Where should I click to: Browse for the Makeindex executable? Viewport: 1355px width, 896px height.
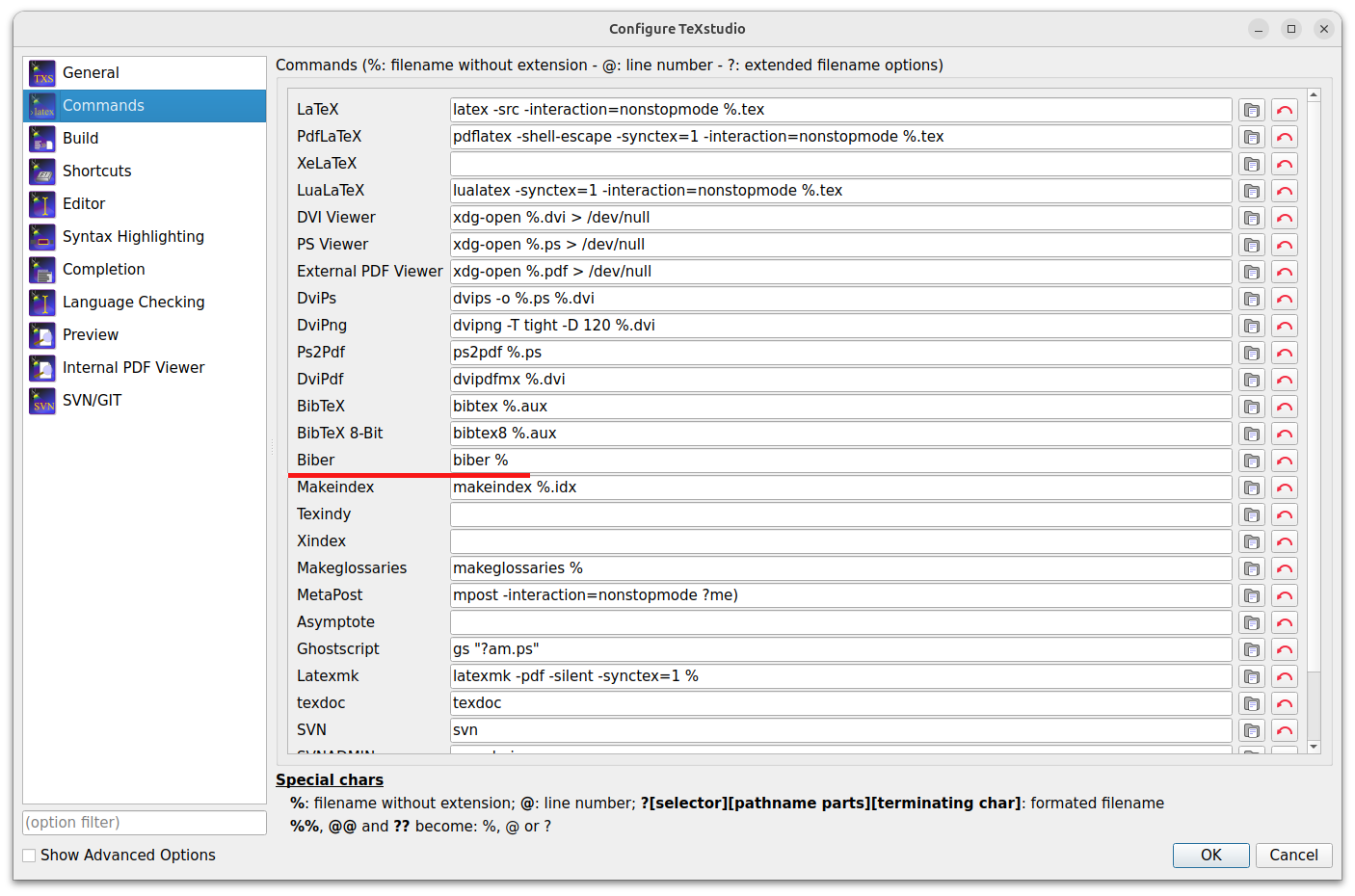[1251, 488]
